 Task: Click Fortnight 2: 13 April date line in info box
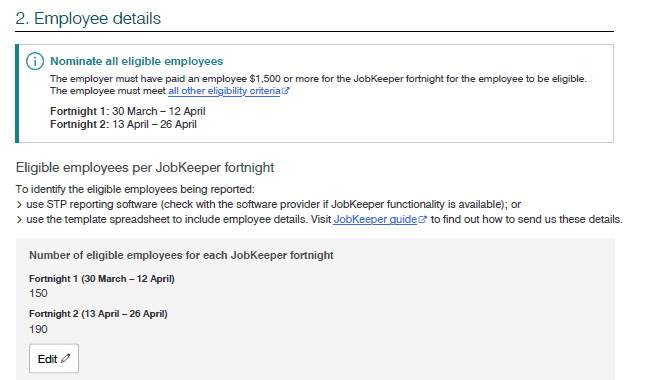coord(123,124)
